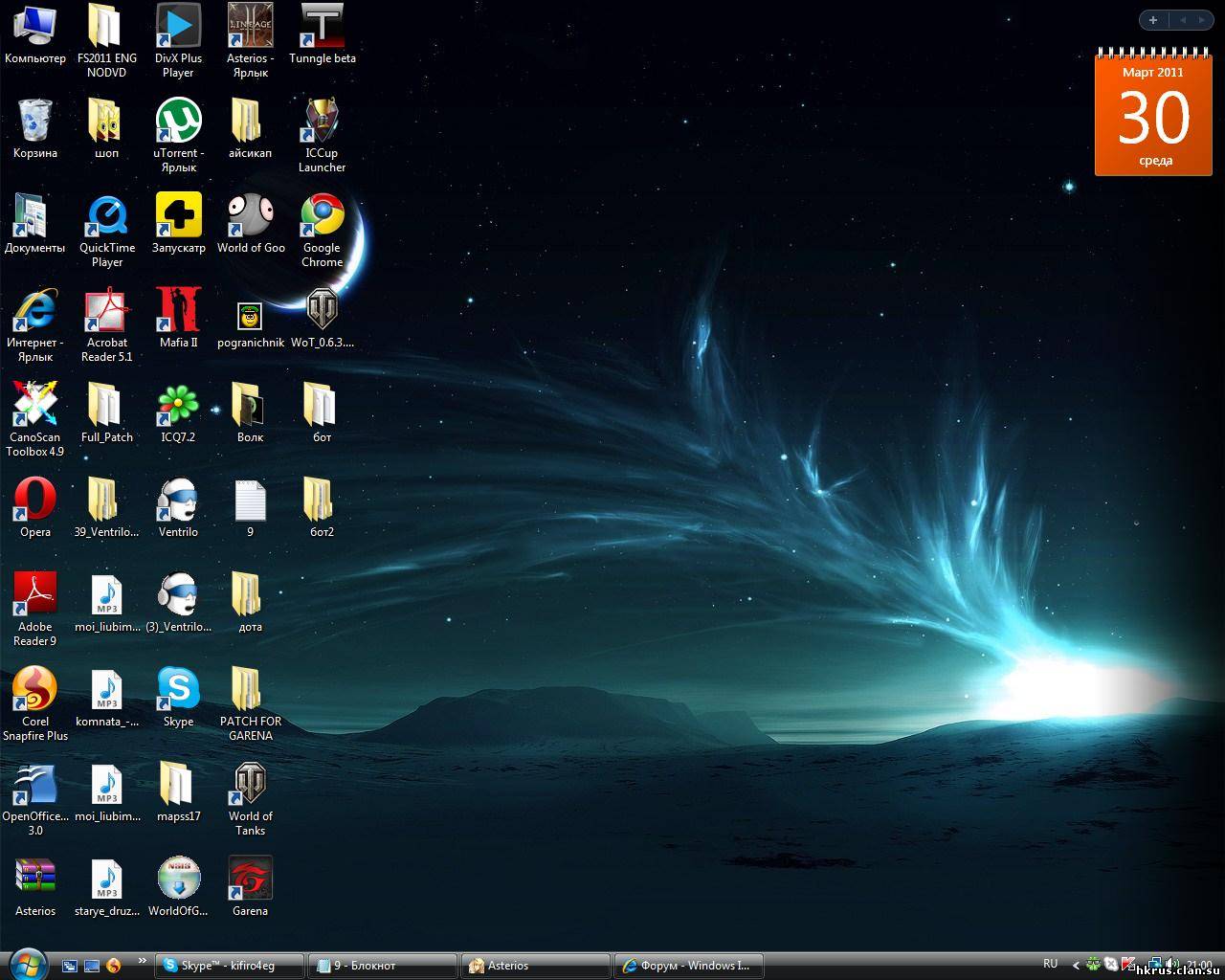
Task: Click the uTorrent shortcut on the desktop
Action: tap(179, 122)
